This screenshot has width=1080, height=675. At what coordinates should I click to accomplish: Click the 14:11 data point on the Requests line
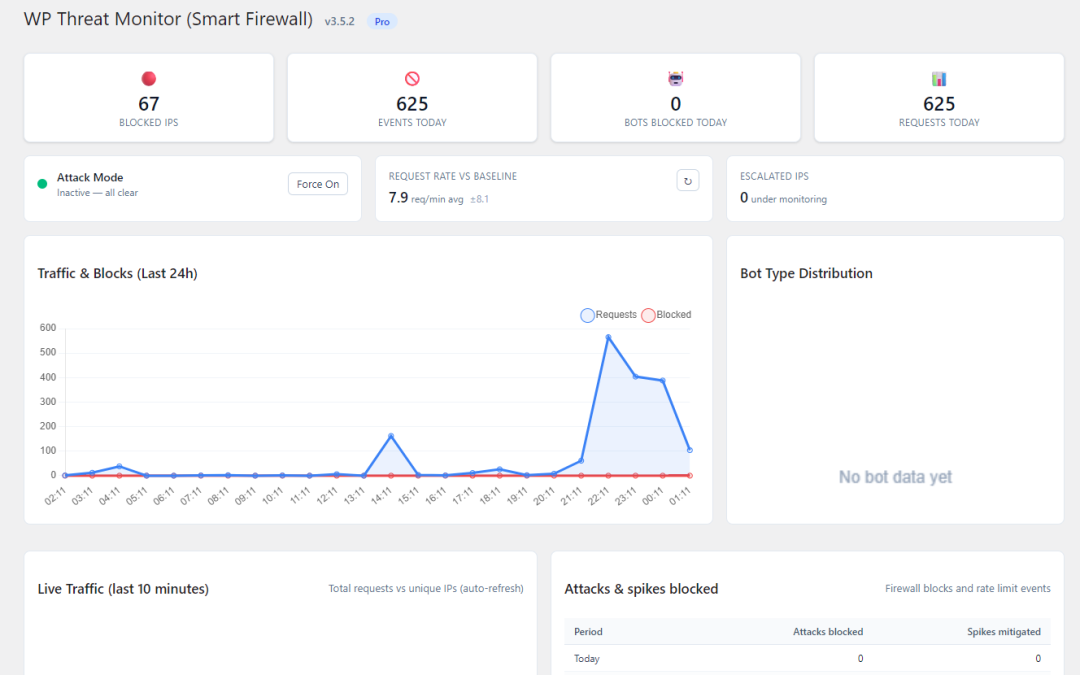pos(391,436)
